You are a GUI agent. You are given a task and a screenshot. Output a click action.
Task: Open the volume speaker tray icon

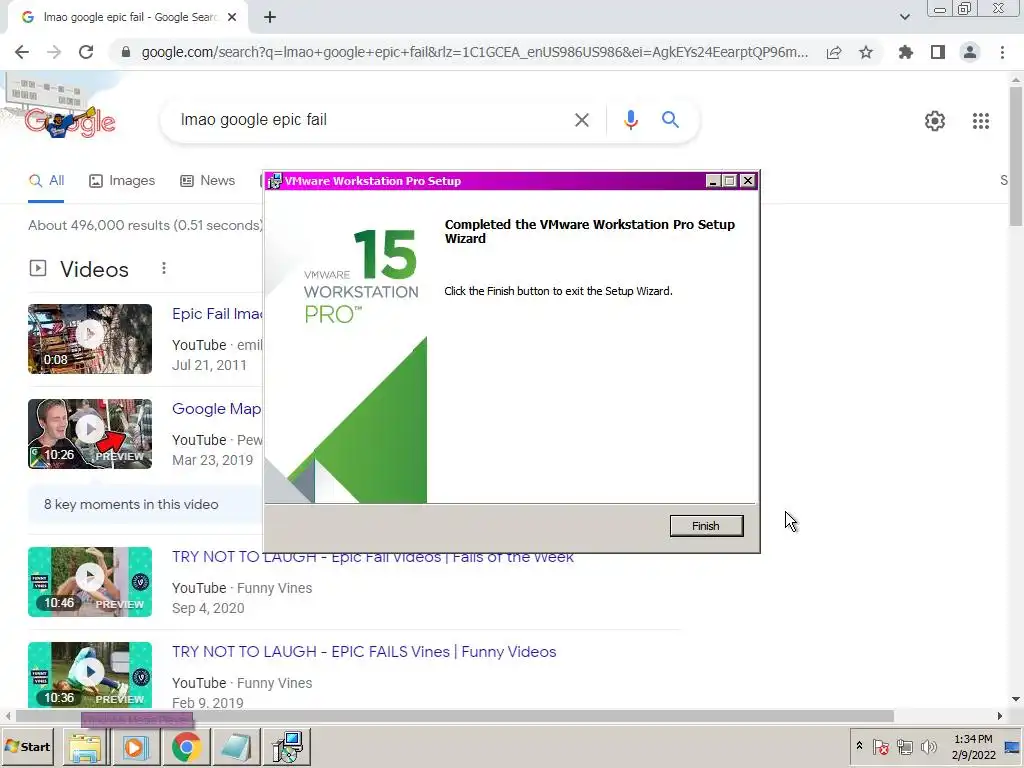point(928,746)
